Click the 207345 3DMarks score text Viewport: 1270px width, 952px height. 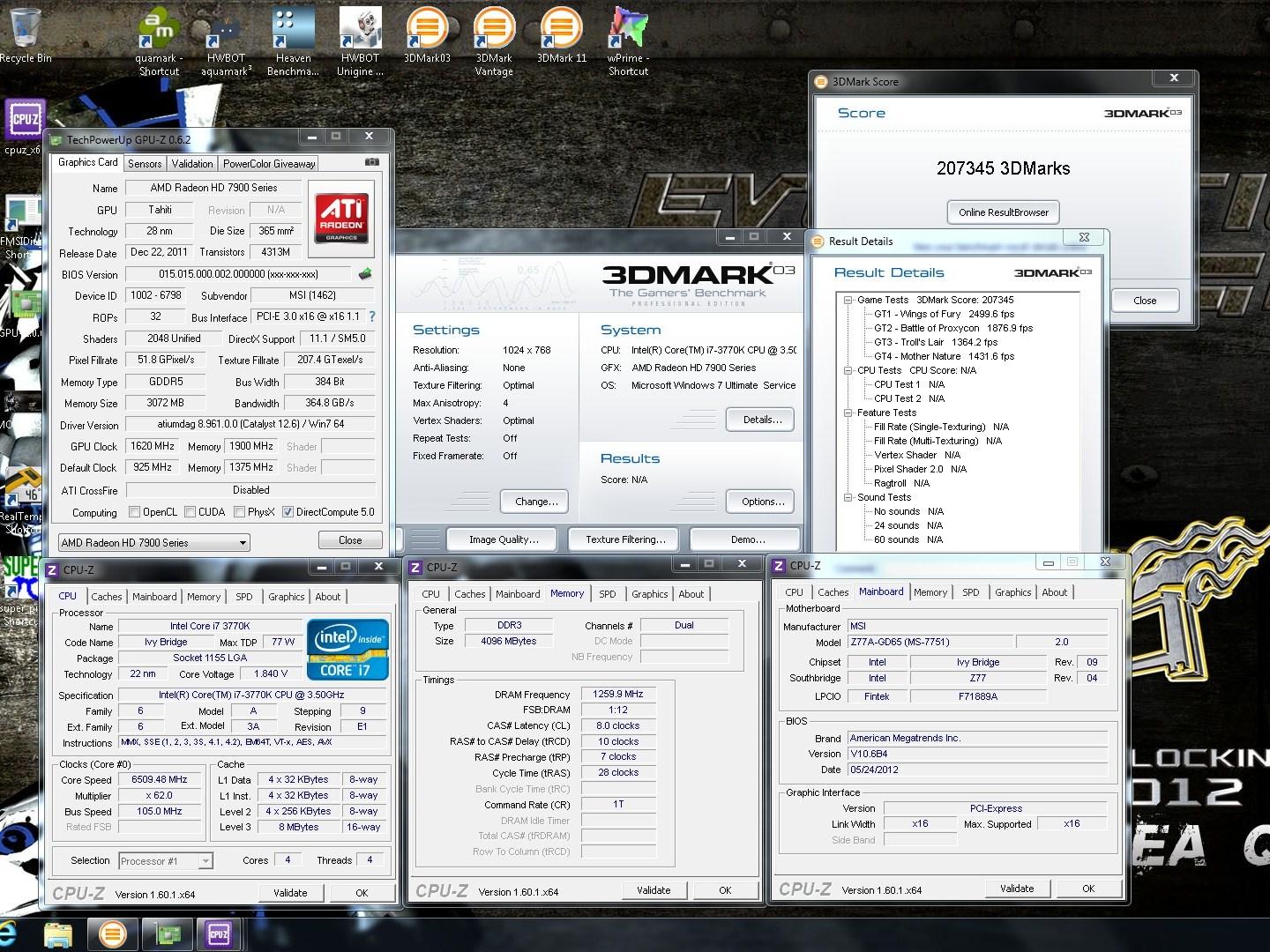[x=1003, y=168]
